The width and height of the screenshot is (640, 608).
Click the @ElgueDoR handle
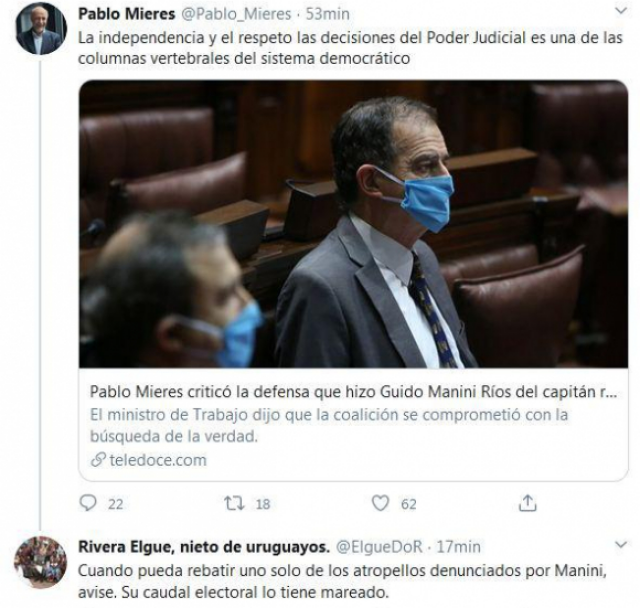click(x=379, y=547)
